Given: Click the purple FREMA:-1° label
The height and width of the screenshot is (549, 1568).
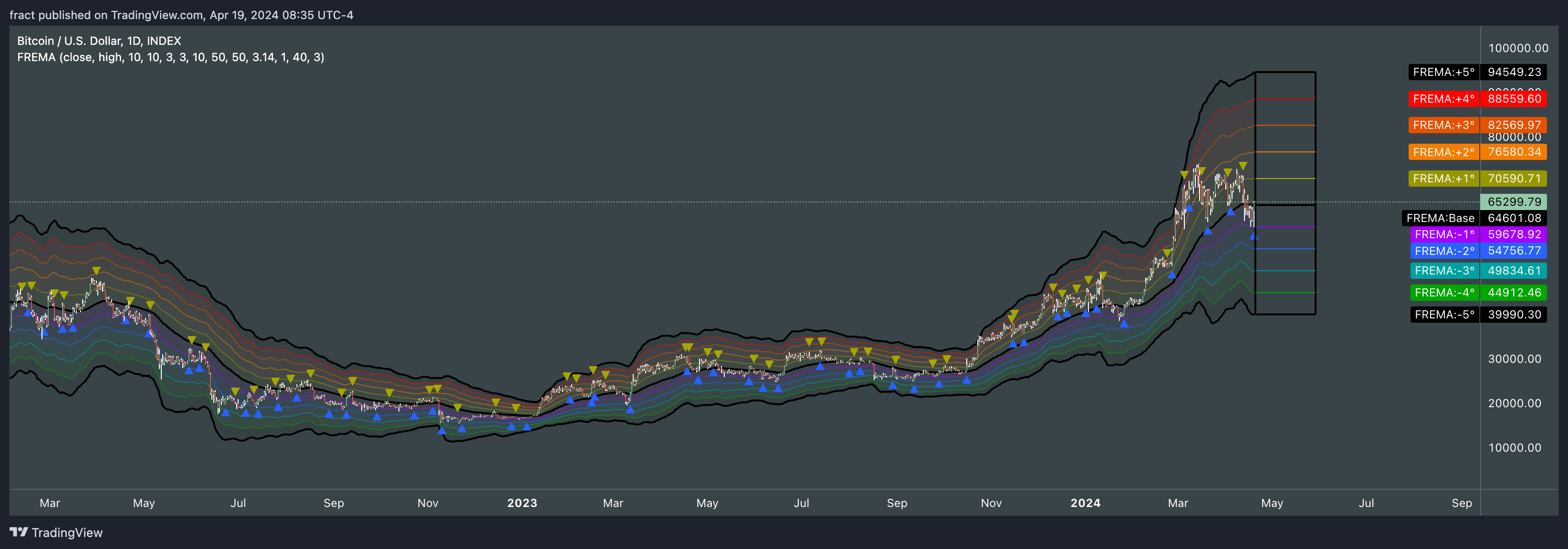Looking at the screenshot, I should point(1445,234).
